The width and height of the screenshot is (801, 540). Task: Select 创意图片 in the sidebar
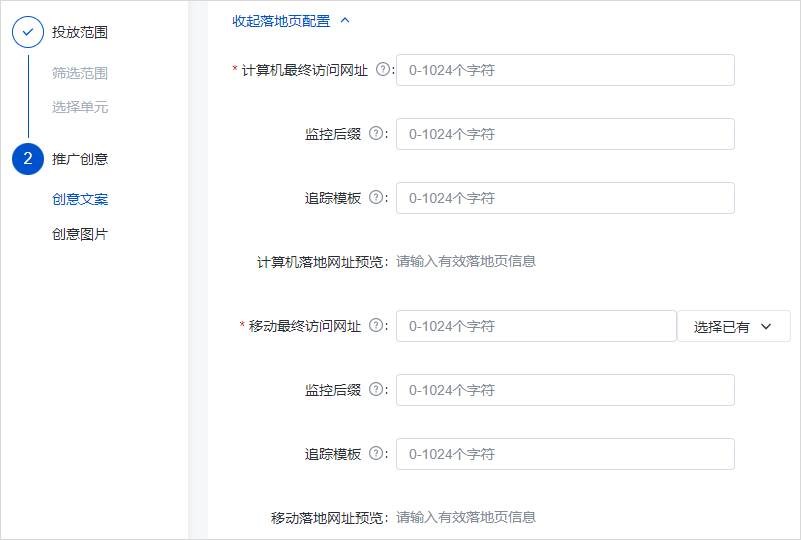80,234
